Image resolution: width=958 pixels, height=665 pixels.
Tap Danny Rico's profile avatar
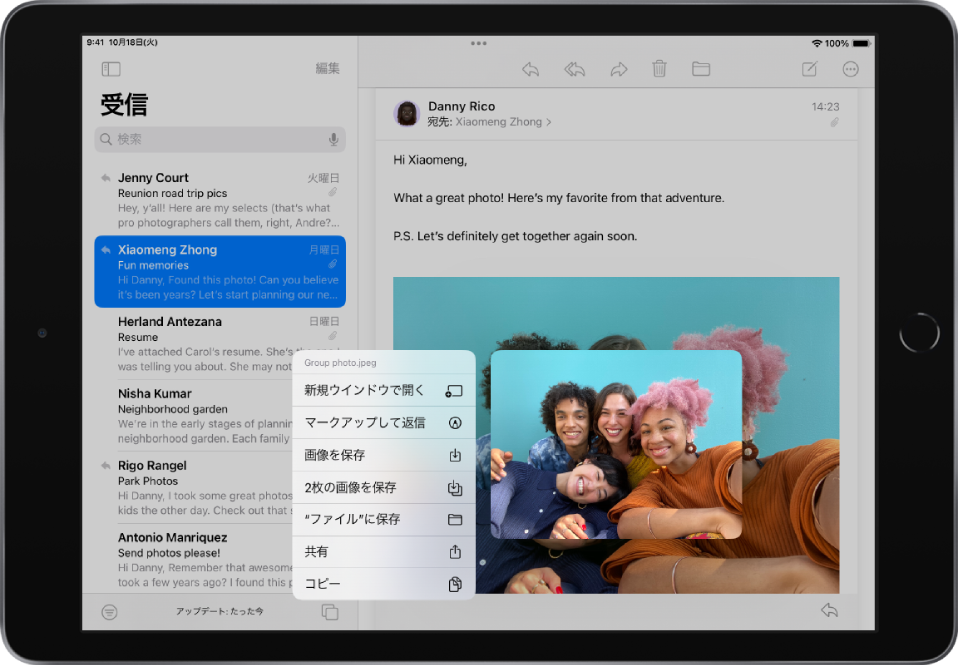click(406, 113)
